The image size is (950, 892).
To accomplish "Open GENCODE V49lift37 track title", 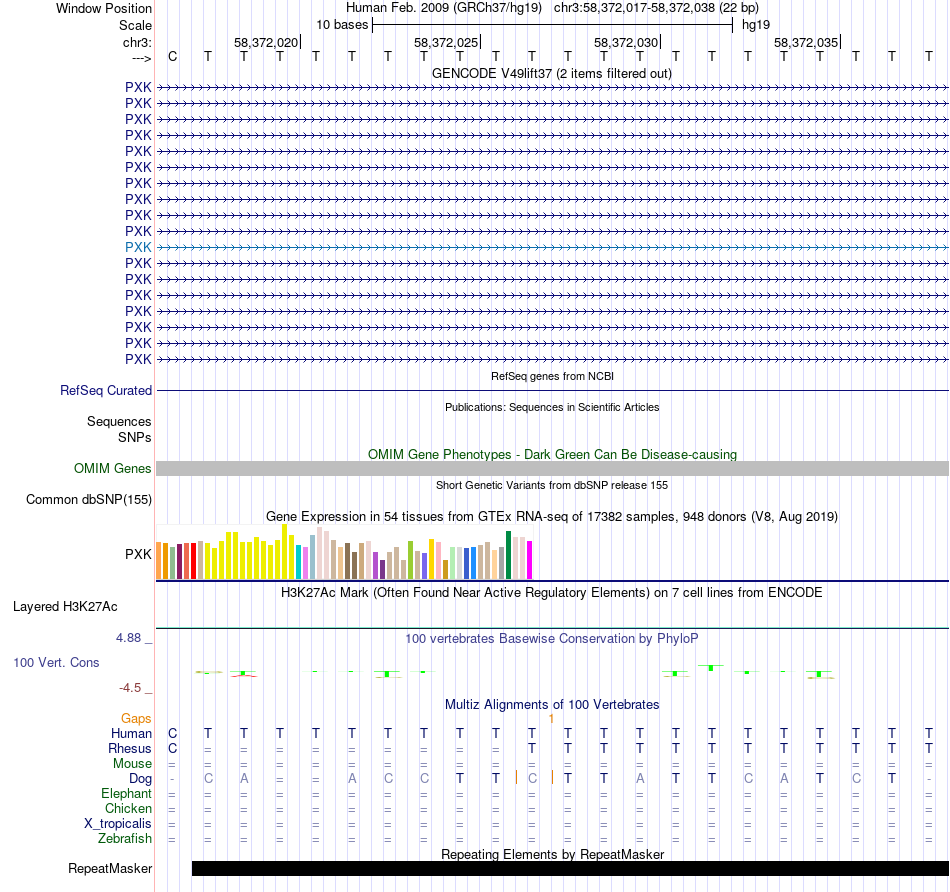I will (552, 73).
